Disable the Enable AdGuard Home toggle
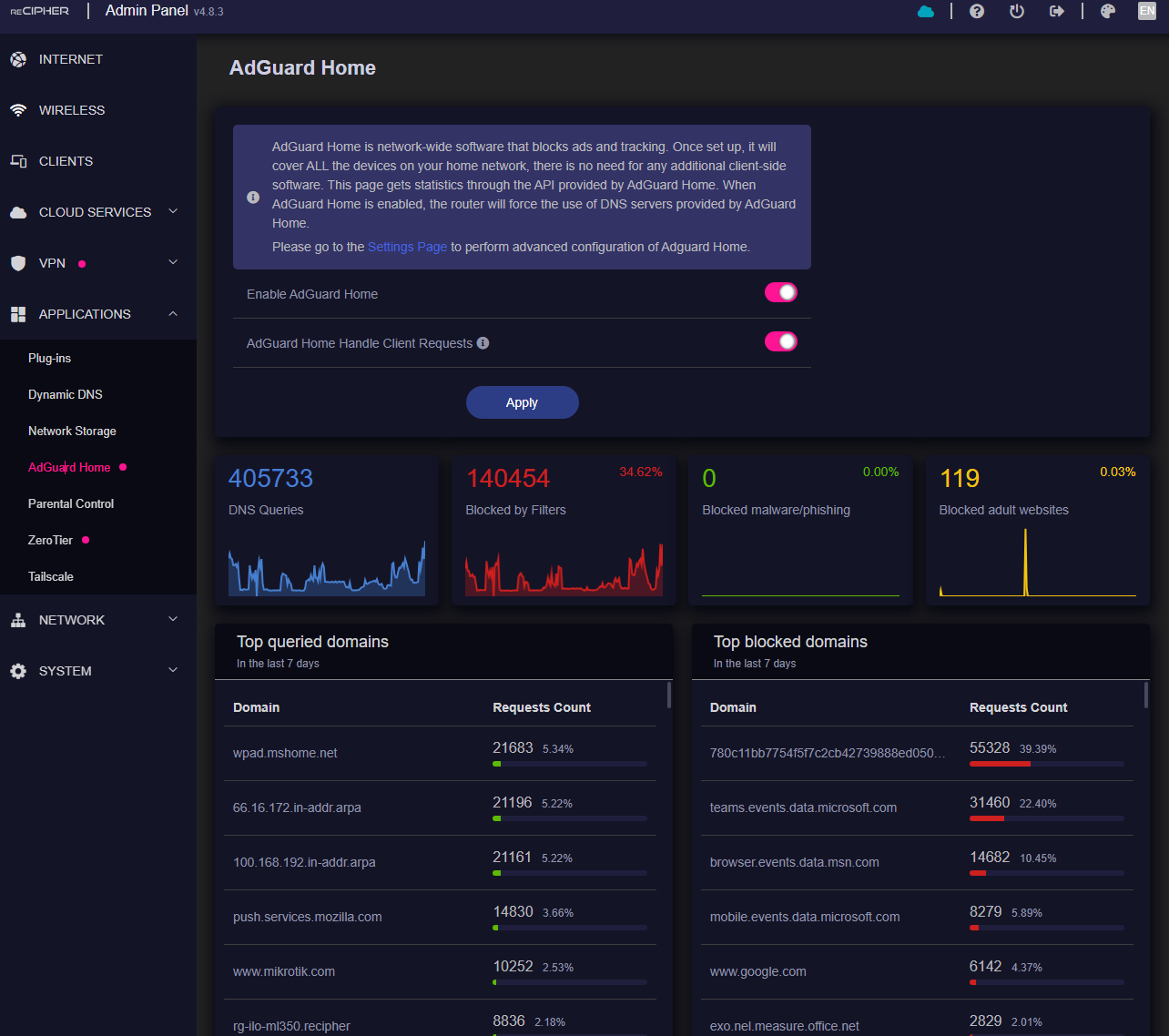Image resolution: width=1169 pixels, height=1036 pixels. point(780,292)
